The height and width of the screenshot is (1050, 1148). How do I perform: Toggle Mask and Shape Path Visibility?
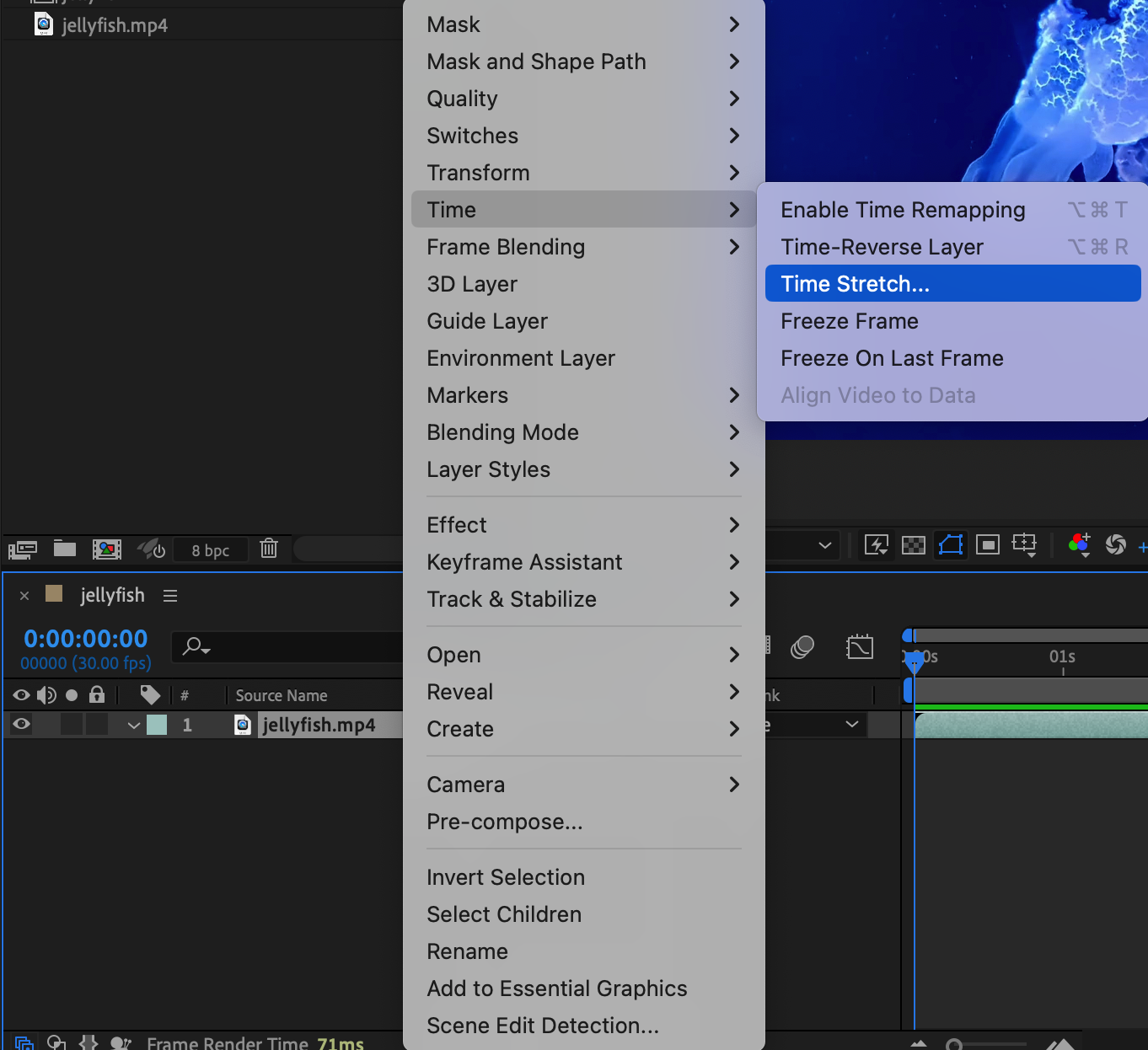951,545
